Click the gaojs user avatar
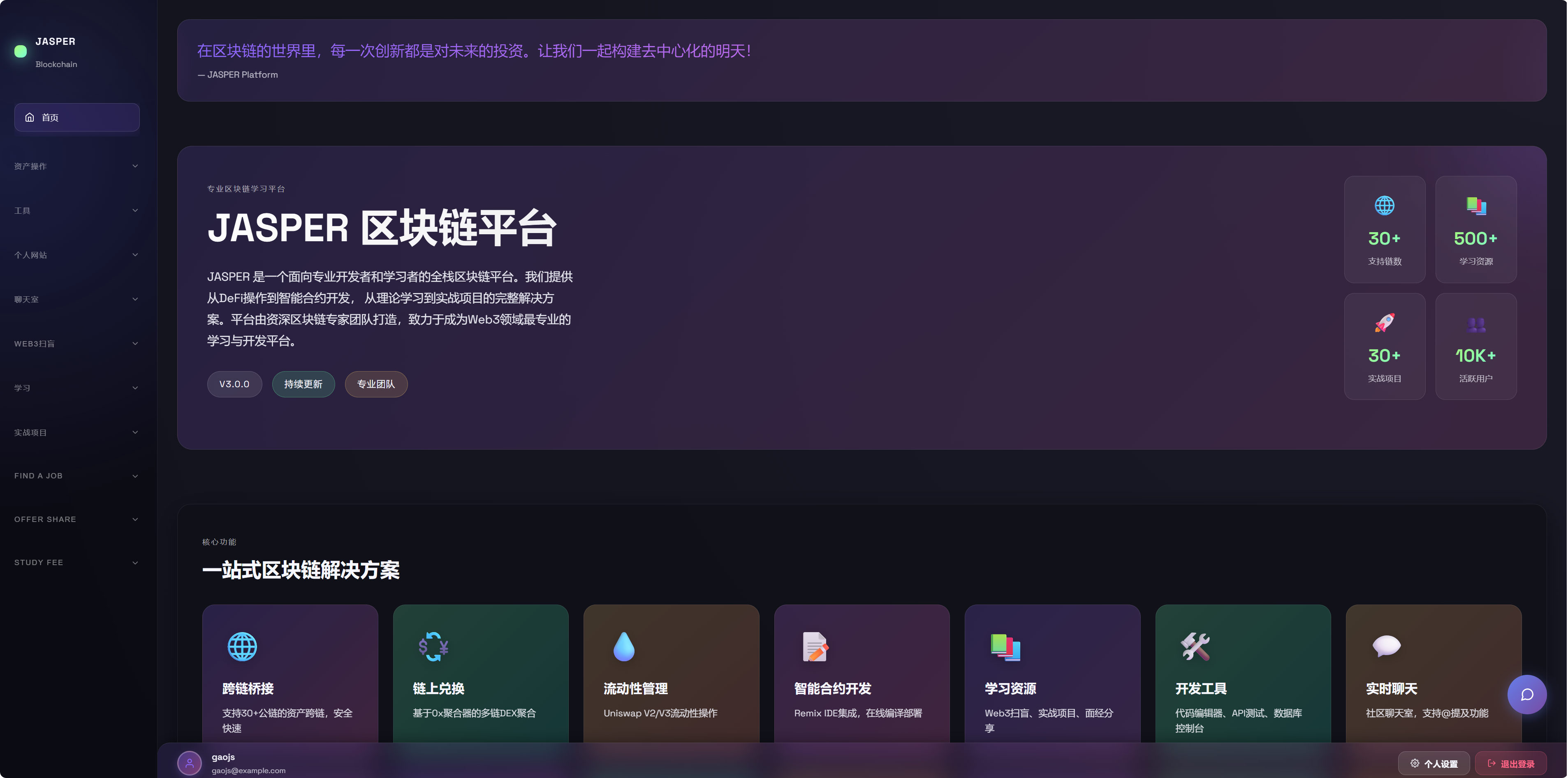Screen dimensions: 1568x778 [x=189, y=763]
